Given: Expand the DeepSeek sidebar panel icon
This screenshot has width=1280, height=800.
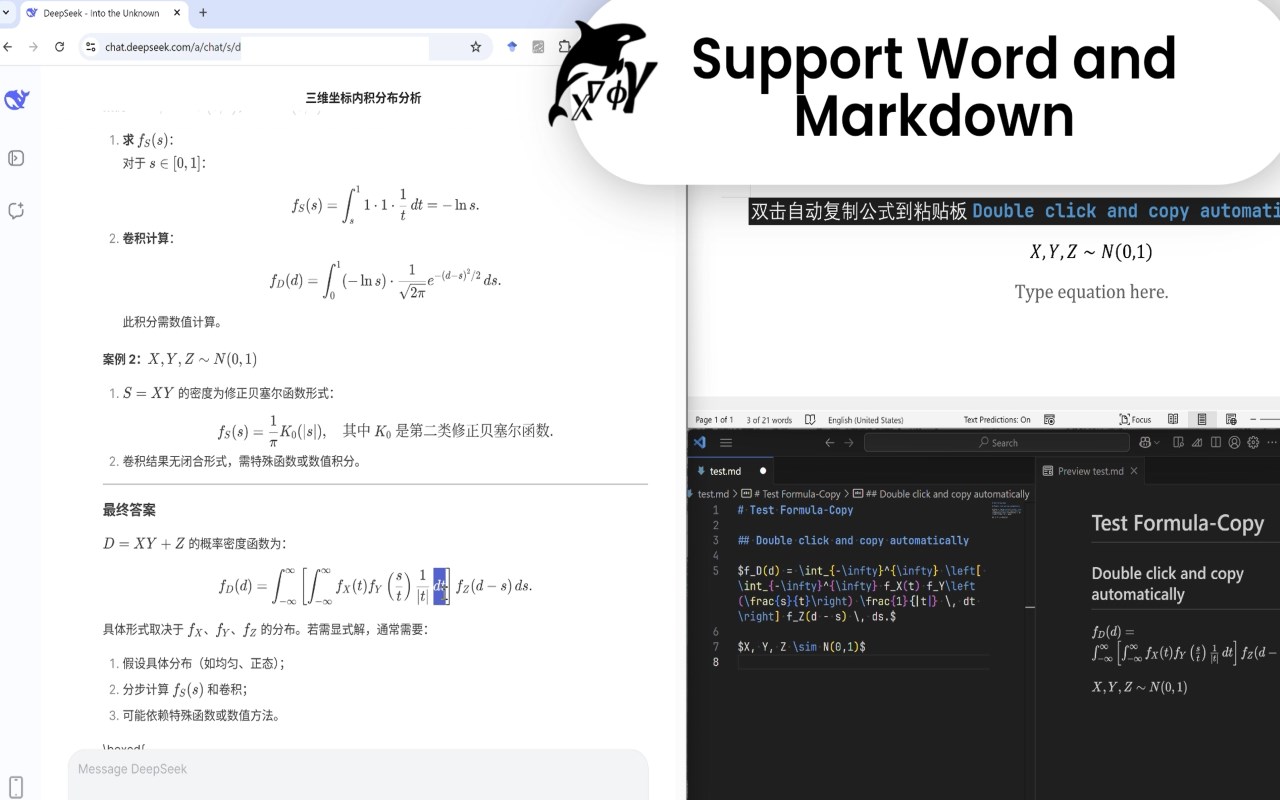Looking at the screenshot, I should (x=16, y=158).
